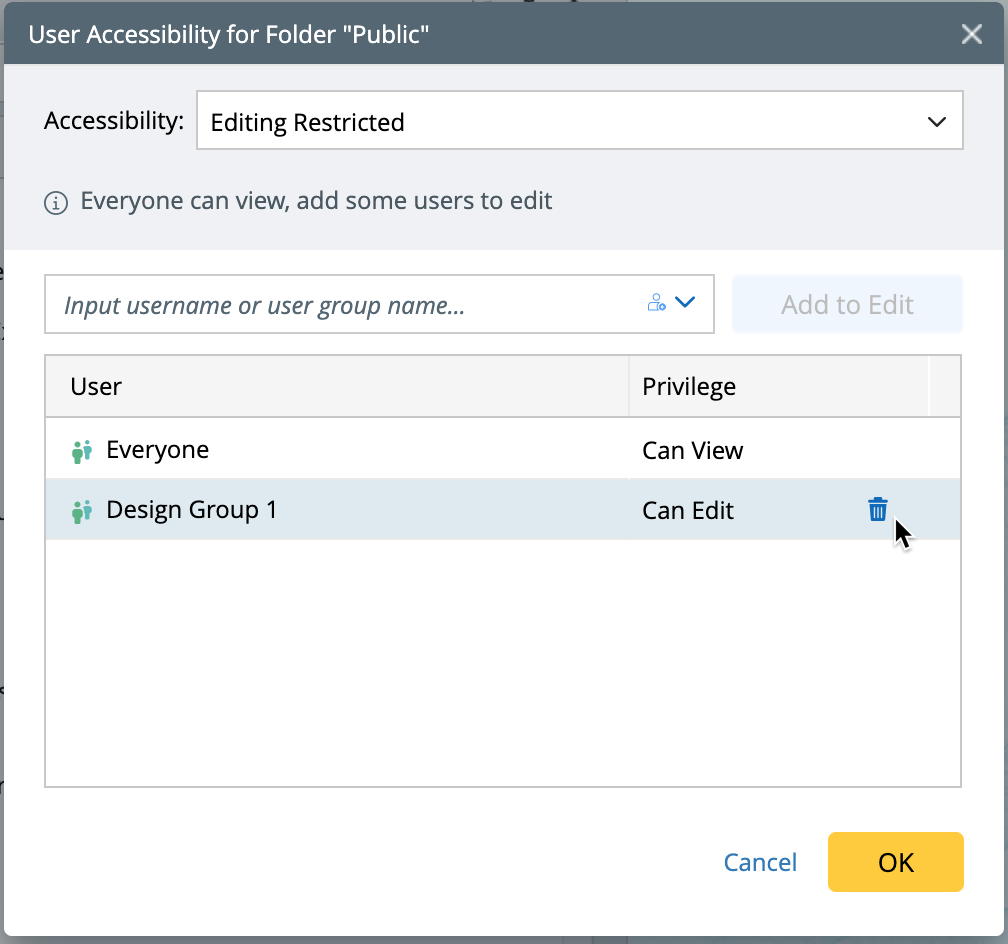This screenshot has width=1008, height=944.
Task: Click the chevron arrow of the Accessibility combo box
Action: click(936, 122)
